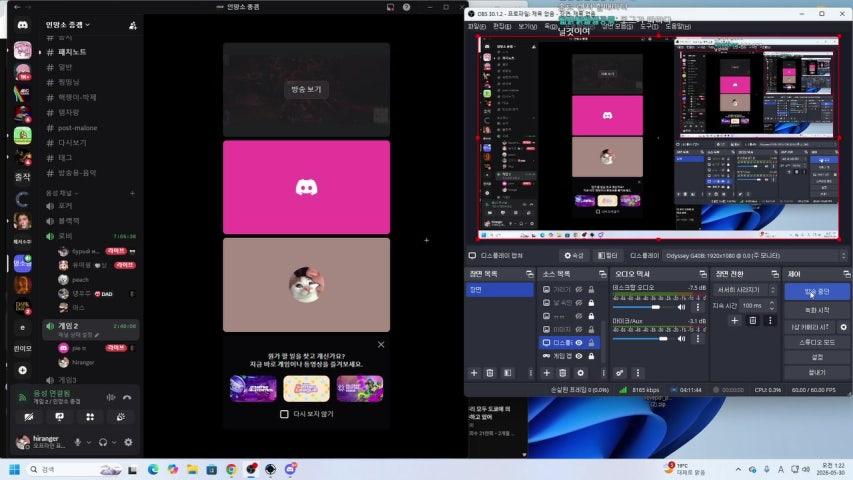The image size is (853, 480).
Task: Open desktop audio three-dot menu in OBS mixer
Action: [698, 307]
